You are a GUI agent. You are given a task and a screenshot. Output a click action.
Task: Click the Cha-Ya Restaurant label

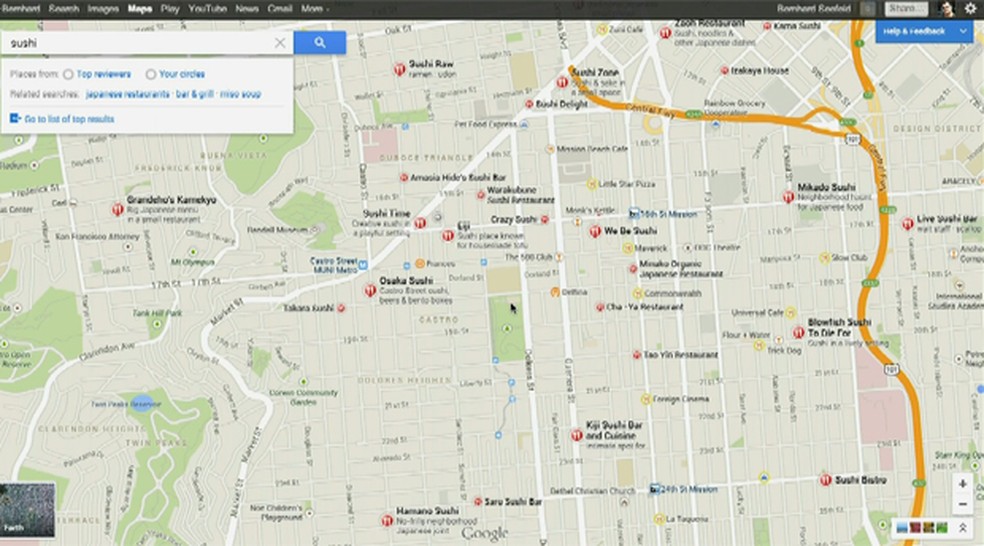click(644, 307)
